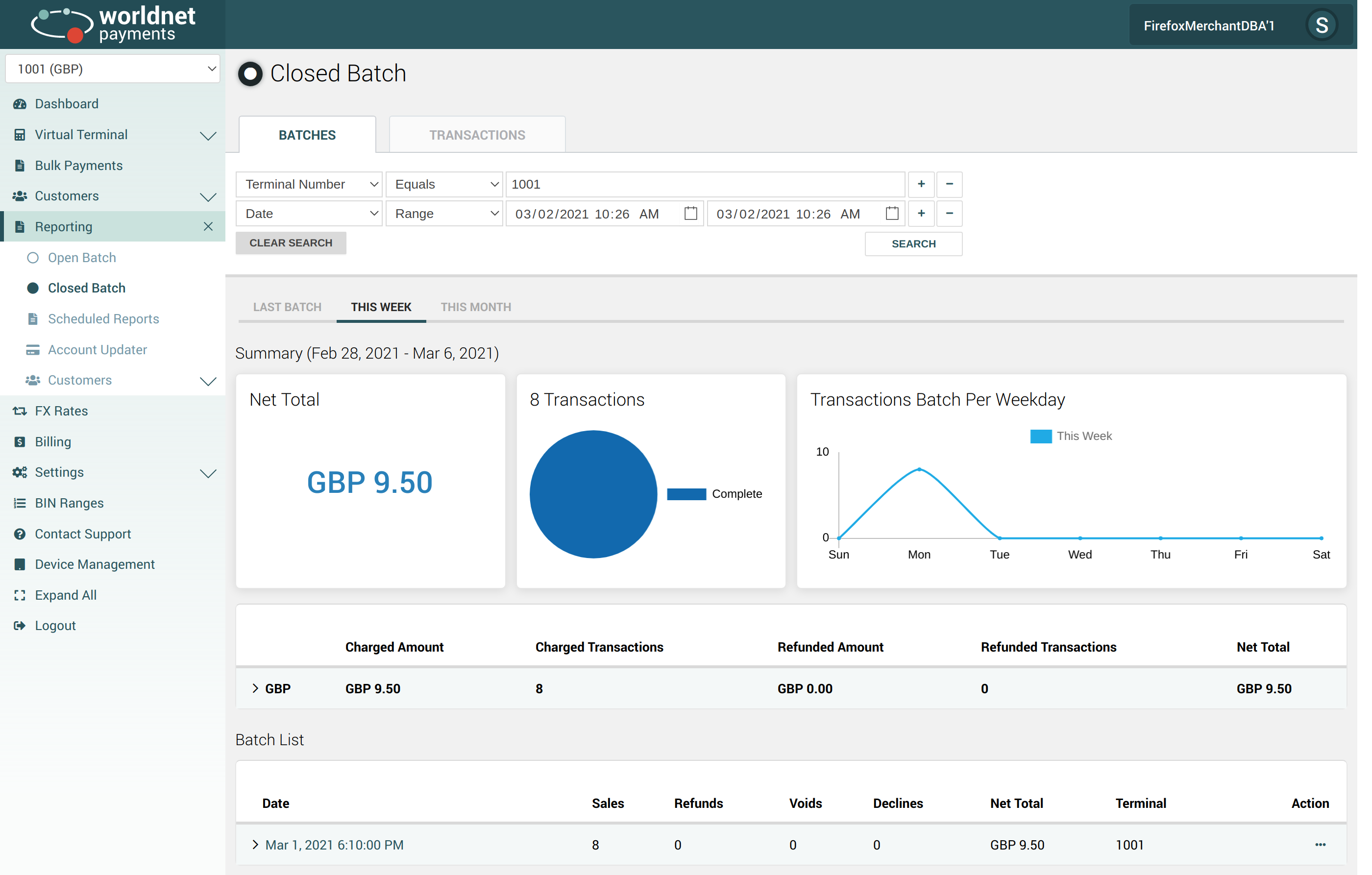Click the terminal number 1001 input field

[705, 184]
